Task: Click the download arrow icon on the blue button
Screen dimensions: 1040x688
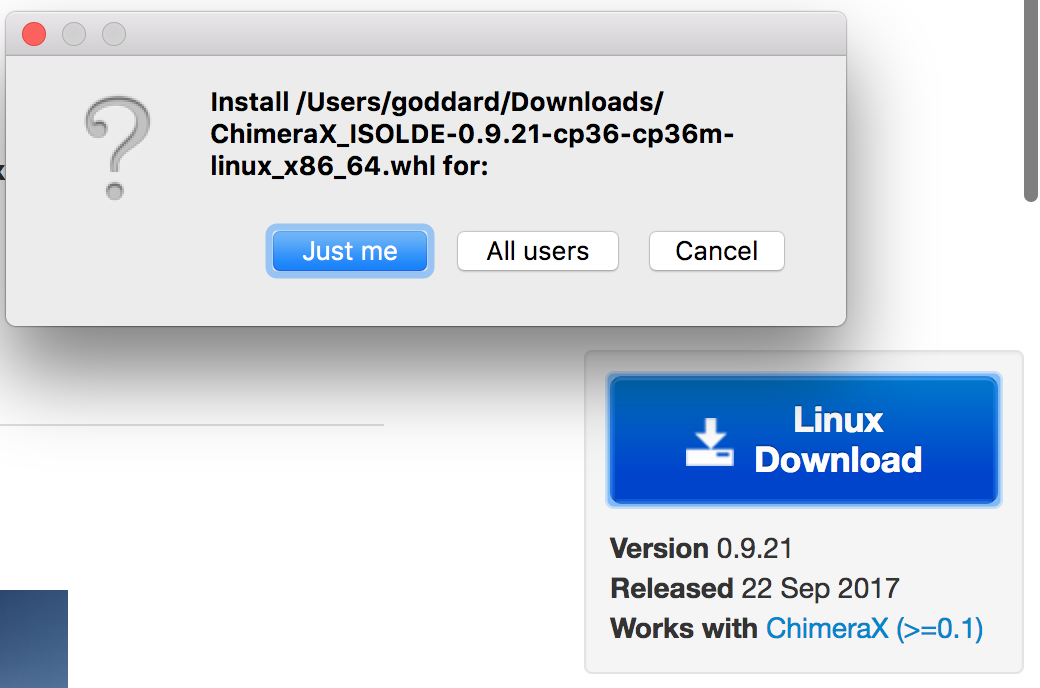Action: [x=709, y=442]
